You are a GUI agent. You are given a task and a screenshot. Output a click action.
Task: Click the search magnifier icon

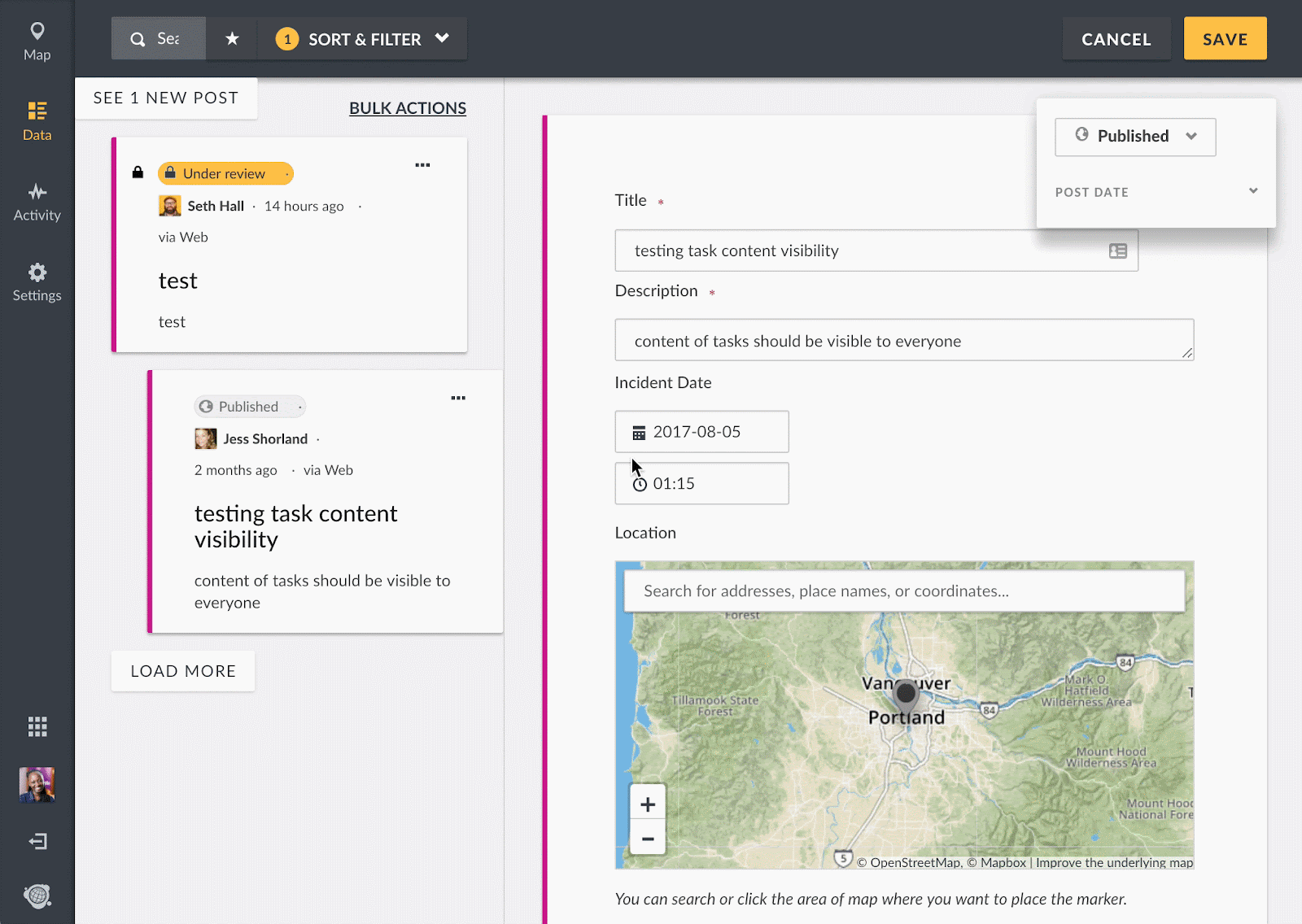pyautogui.click(x=138, y=39)
